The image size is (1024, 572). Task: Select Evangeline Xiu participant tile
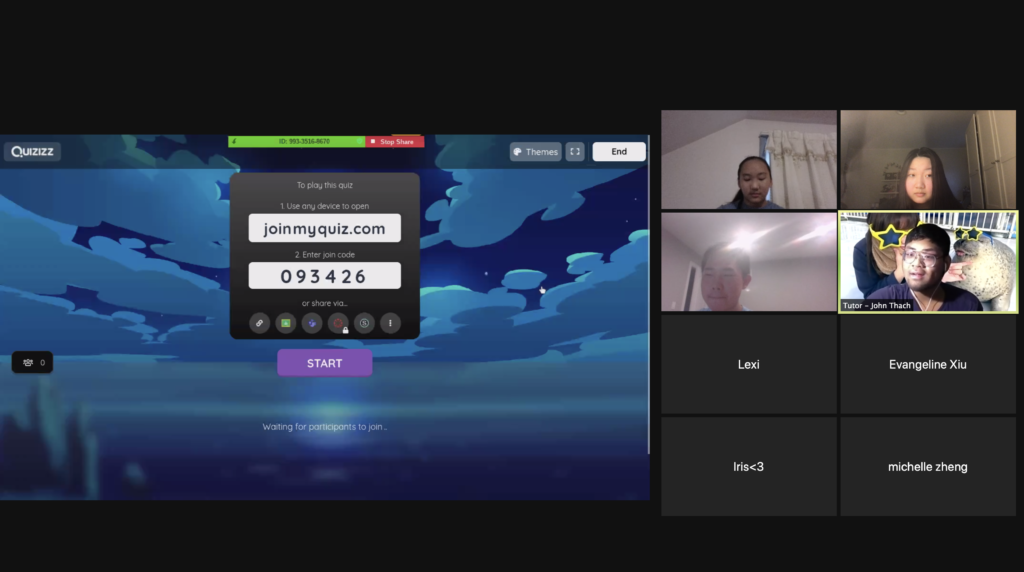(x=928, y=364)
